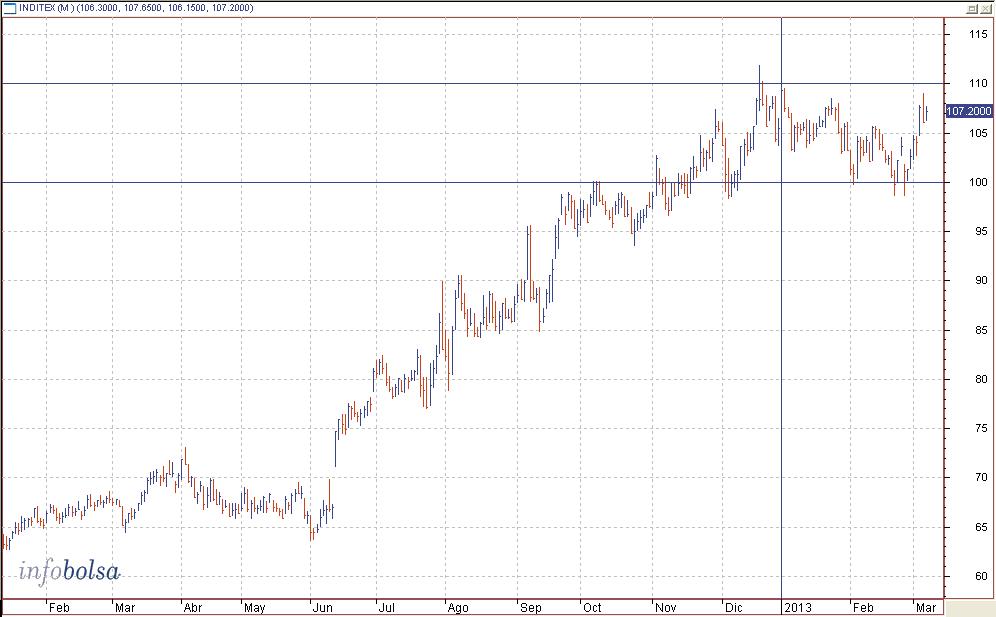Close the INDITEX chart pane

[x=985, y=8]
